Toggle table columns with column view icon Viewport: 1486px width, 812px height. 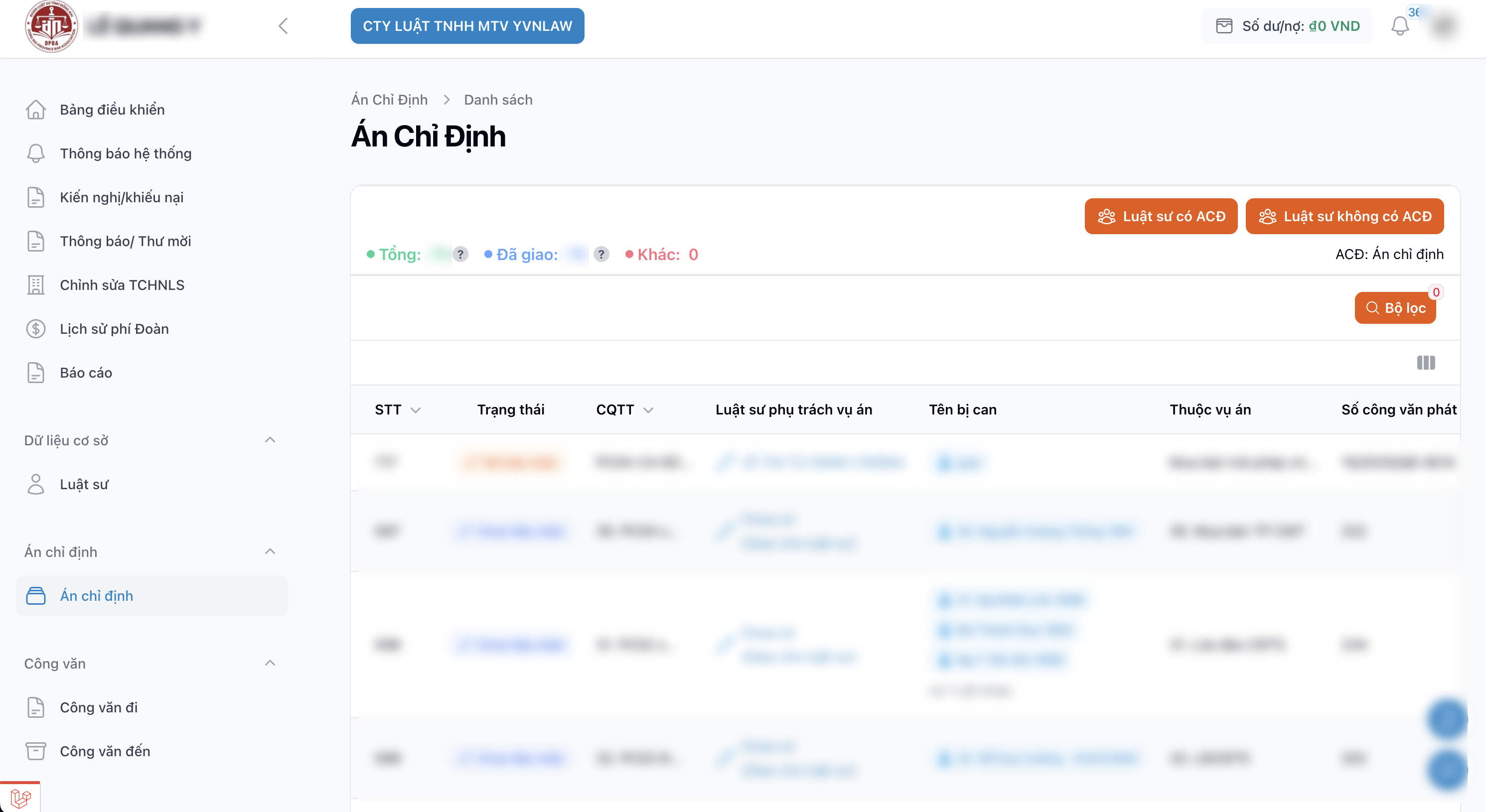1425,363
